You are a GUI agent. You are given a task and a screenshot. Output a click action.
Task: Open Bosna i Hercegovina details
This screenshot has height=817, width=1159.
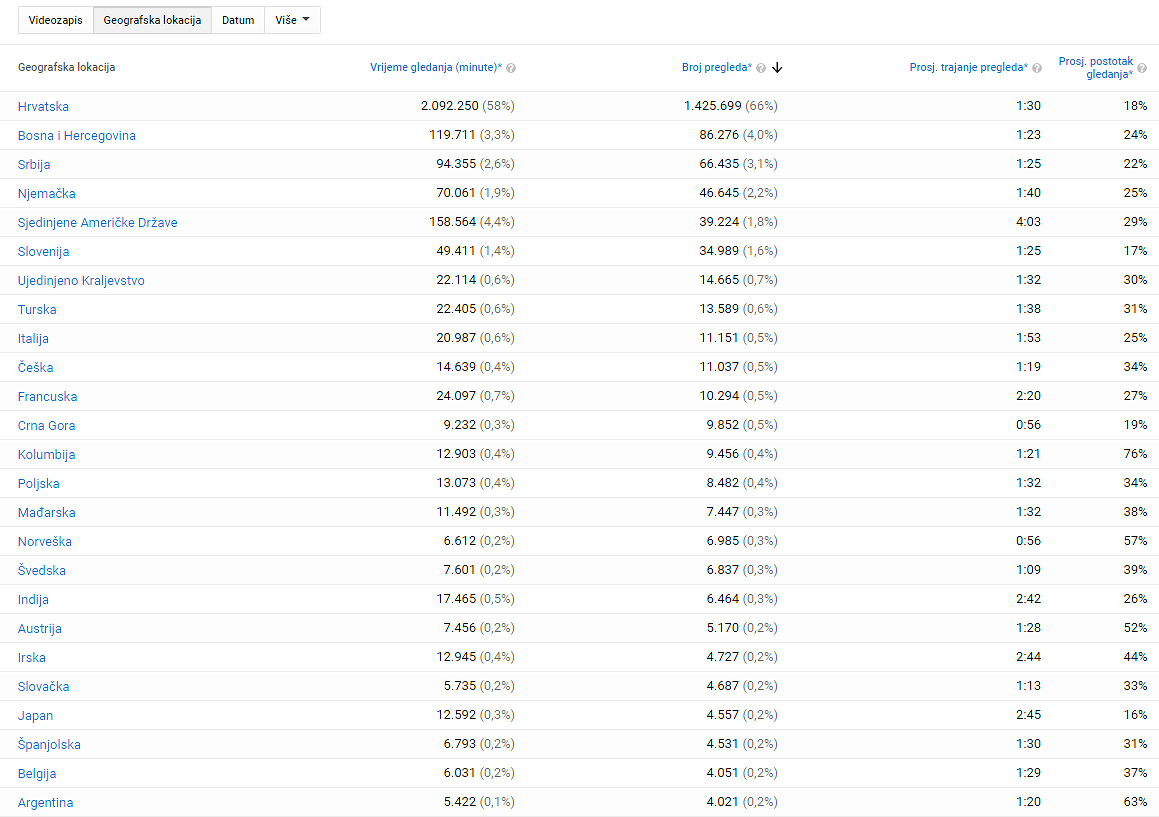point(77,136)
